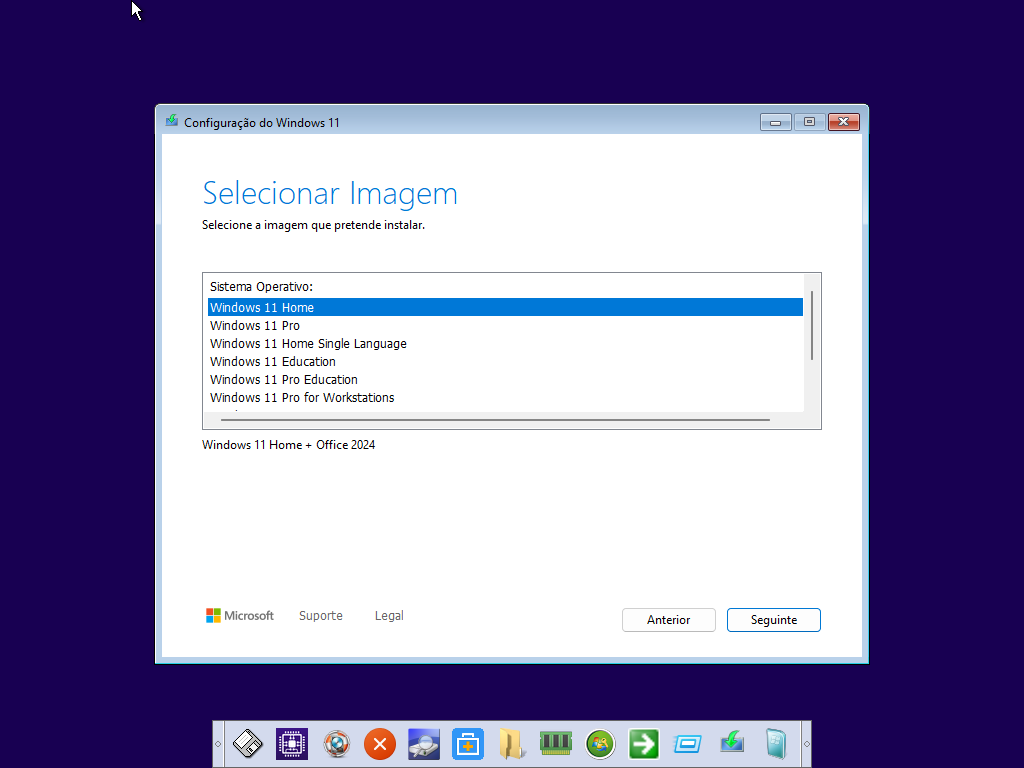Launch the blue first-aid kit backup tool

pos(468,744)
